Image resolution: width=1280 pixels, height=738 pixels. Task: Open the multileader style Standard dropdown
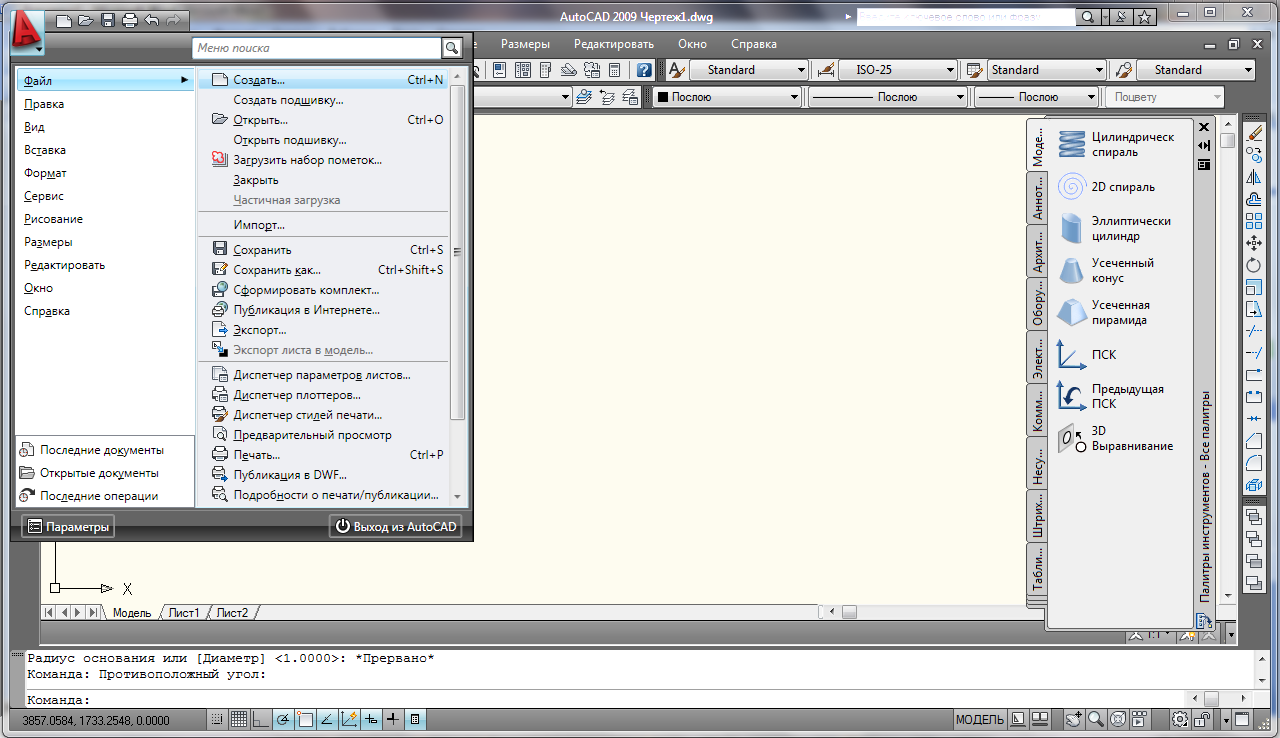[1195, 70]
